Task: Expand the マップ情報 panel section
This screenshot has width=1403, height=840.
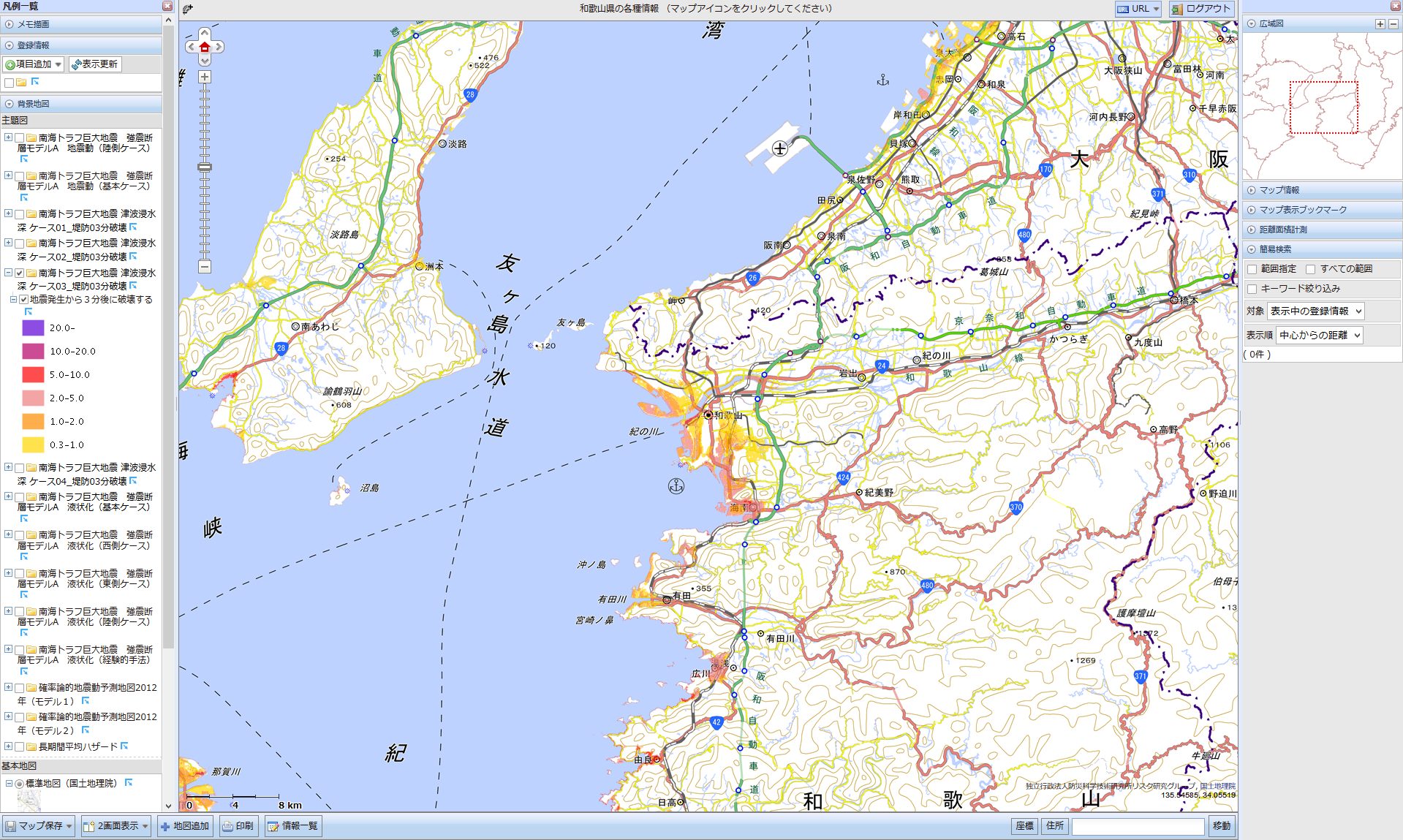Action: point(1279,190)
